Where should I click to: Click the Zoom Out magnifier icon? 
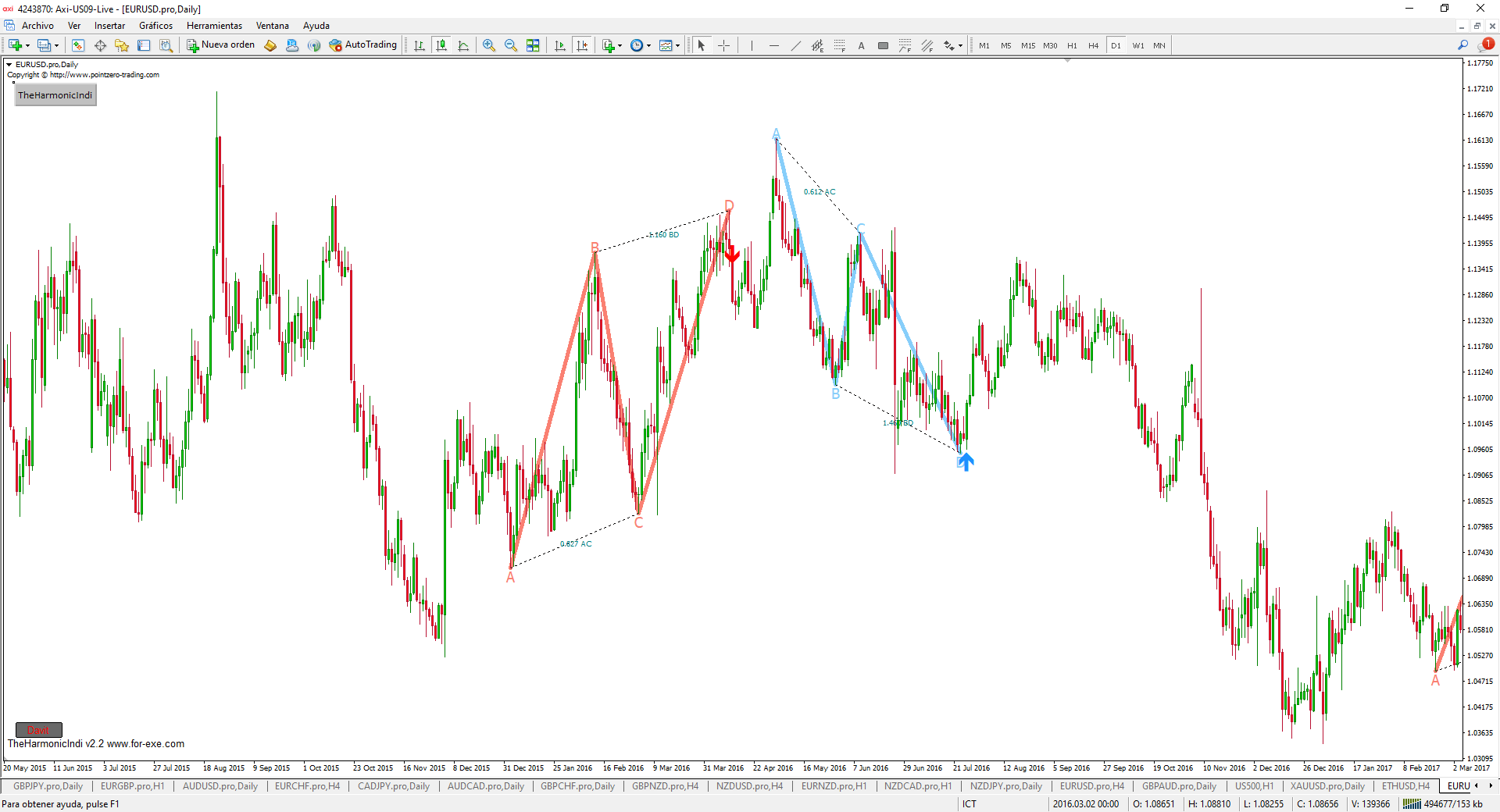(511, 45)
